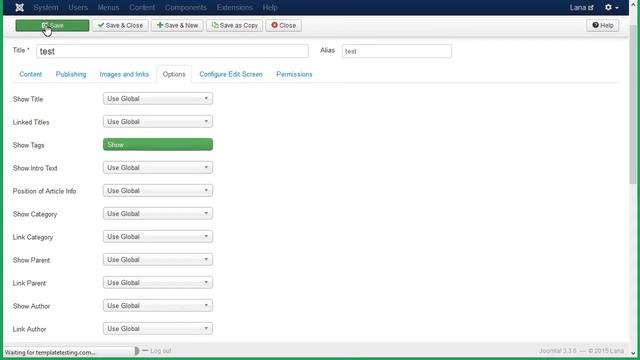Open the Menus menu
The width and height of the screenshot is (640, 360).
108,7
